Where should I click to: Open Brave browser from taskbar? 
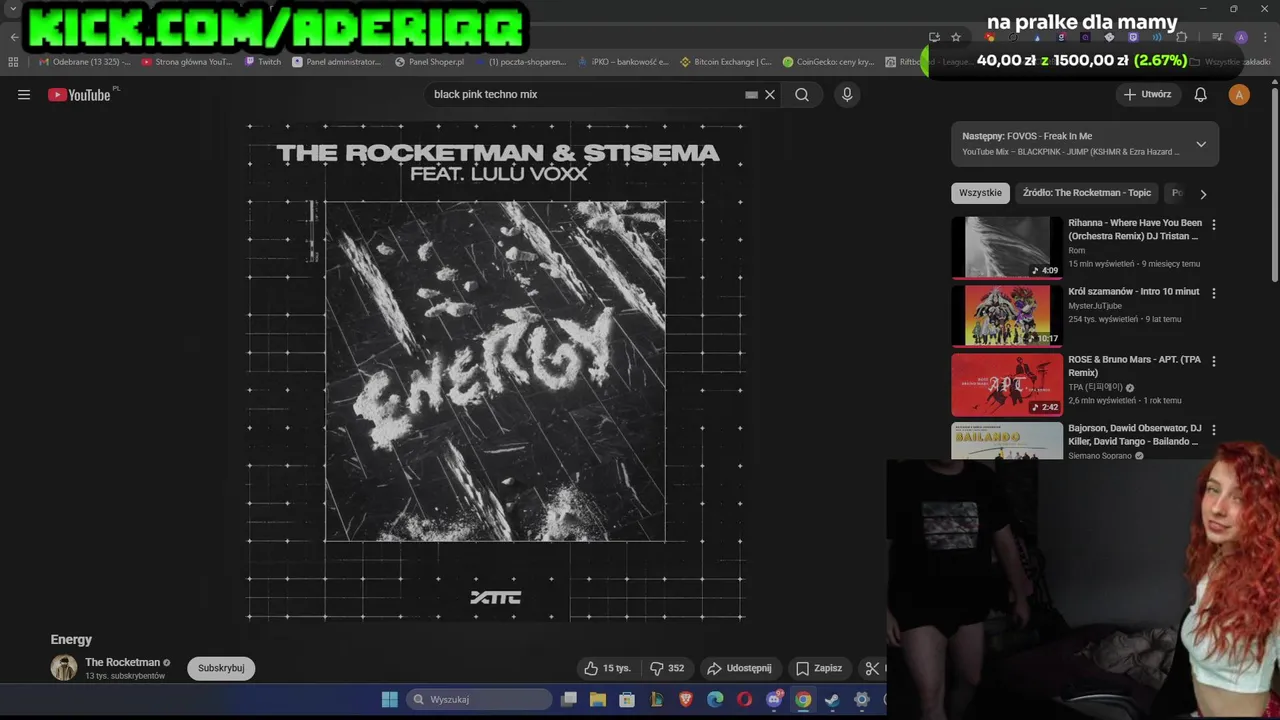tap(686, 699)
